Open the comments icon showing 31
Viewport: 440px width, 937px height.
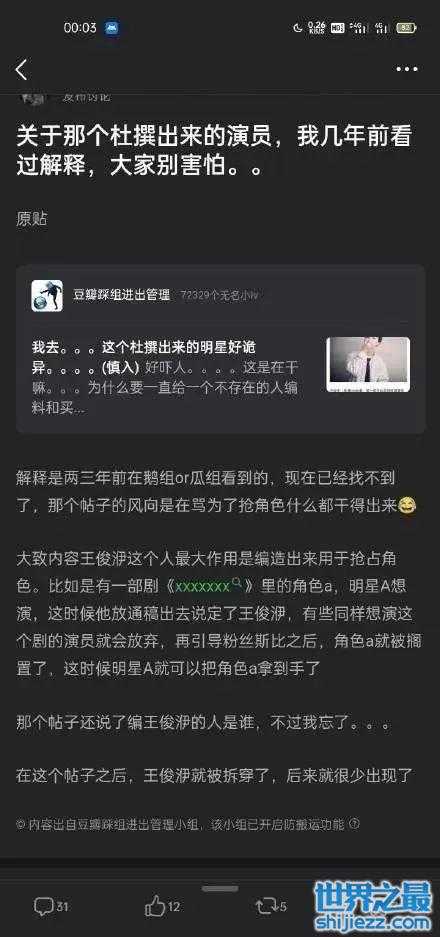click(51, 907)
